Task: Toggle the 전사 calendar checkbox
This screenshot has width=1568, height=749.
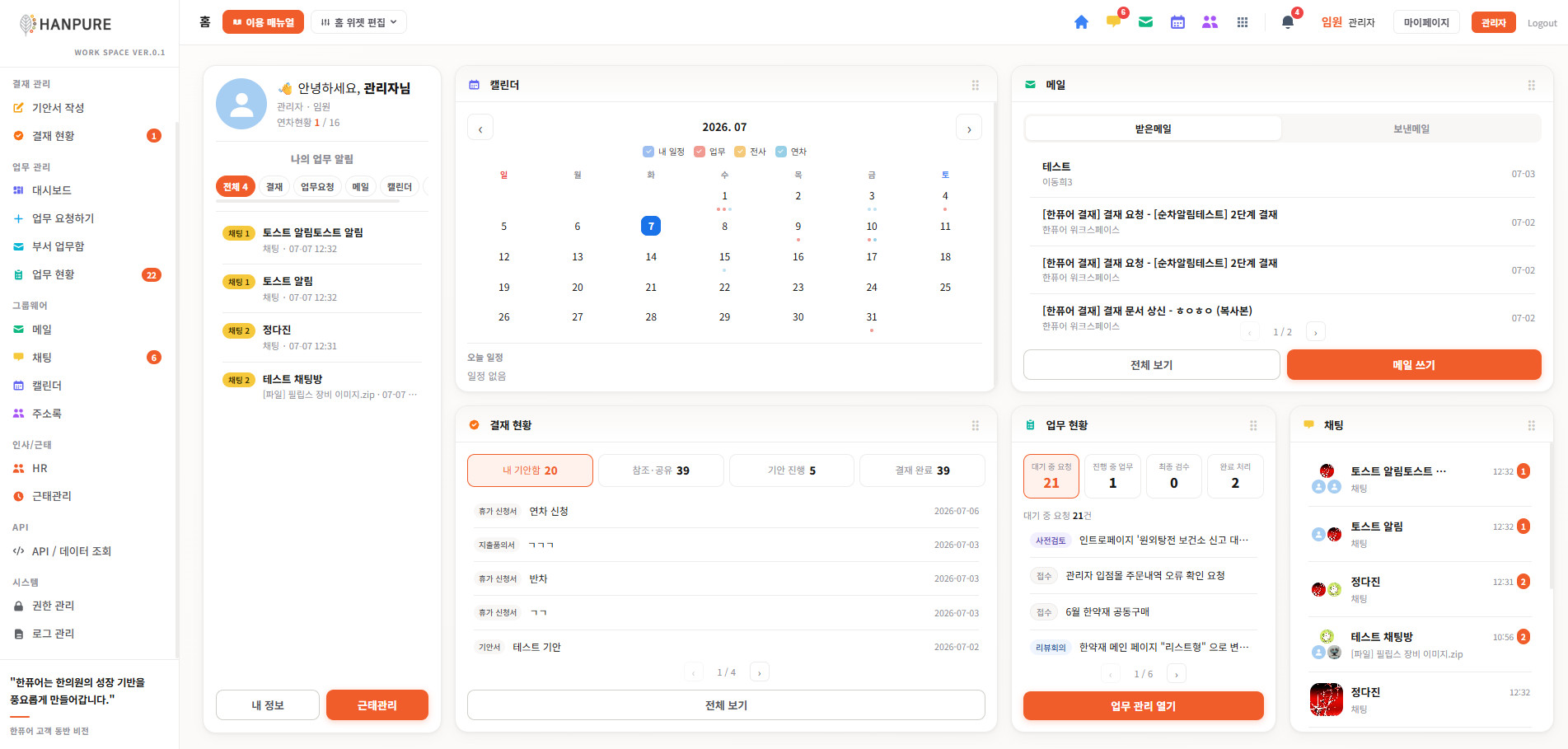Action: (740, 152)
